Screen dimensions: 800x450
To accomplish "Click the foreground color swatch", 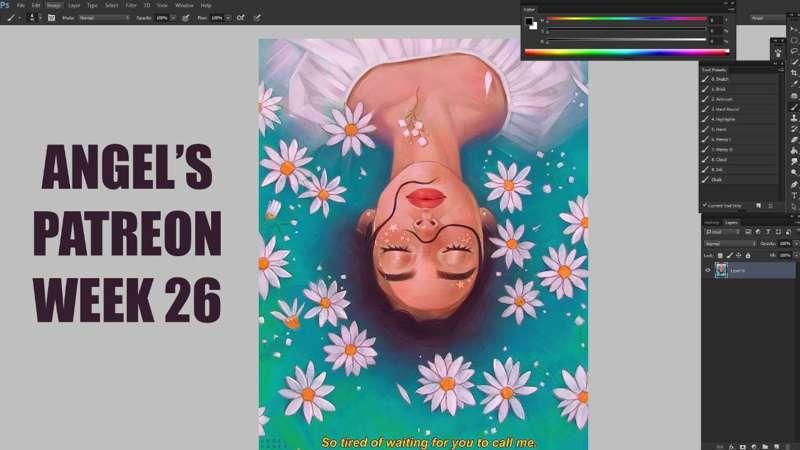I will [528, 21].
